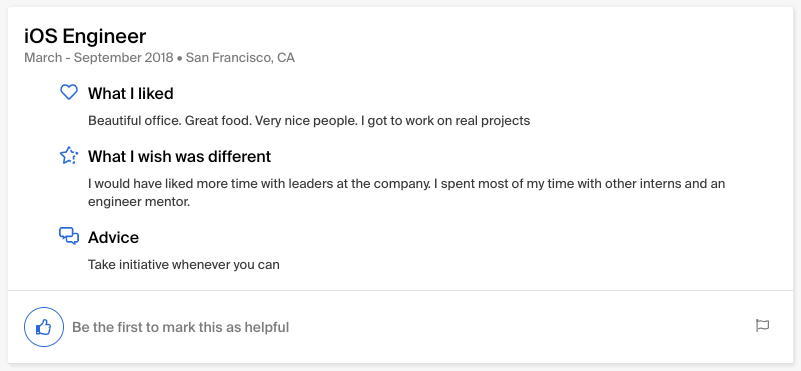Click the star icon beside What I wish was different
Viewport: 801px width, 371px height.
69,155
